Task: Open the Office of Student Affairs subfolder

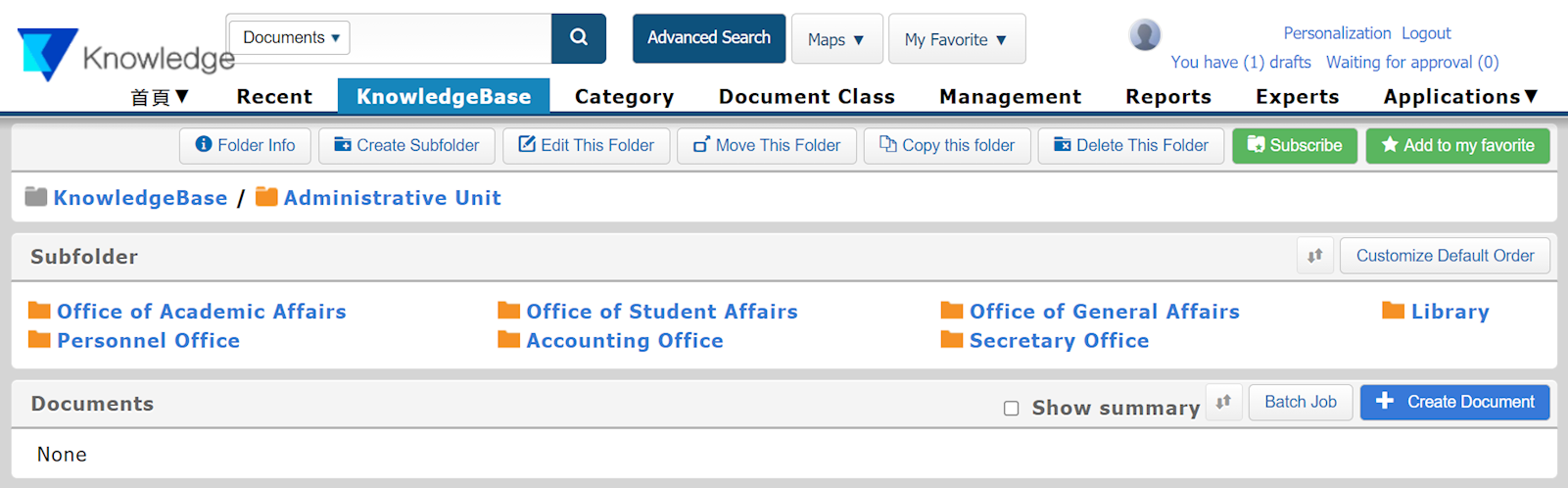Action: click(x=661, y=312)
